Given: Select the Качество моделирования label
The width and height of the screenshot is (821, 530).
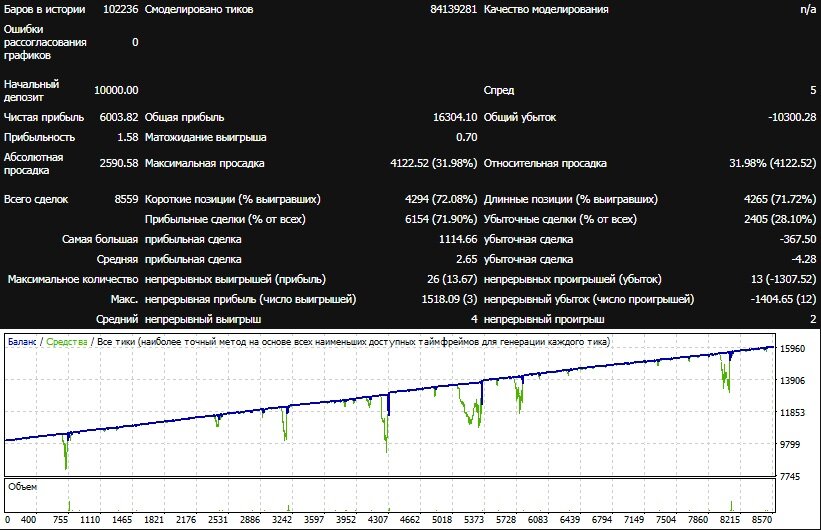Looking at the screenshot, I should (546, 9).
